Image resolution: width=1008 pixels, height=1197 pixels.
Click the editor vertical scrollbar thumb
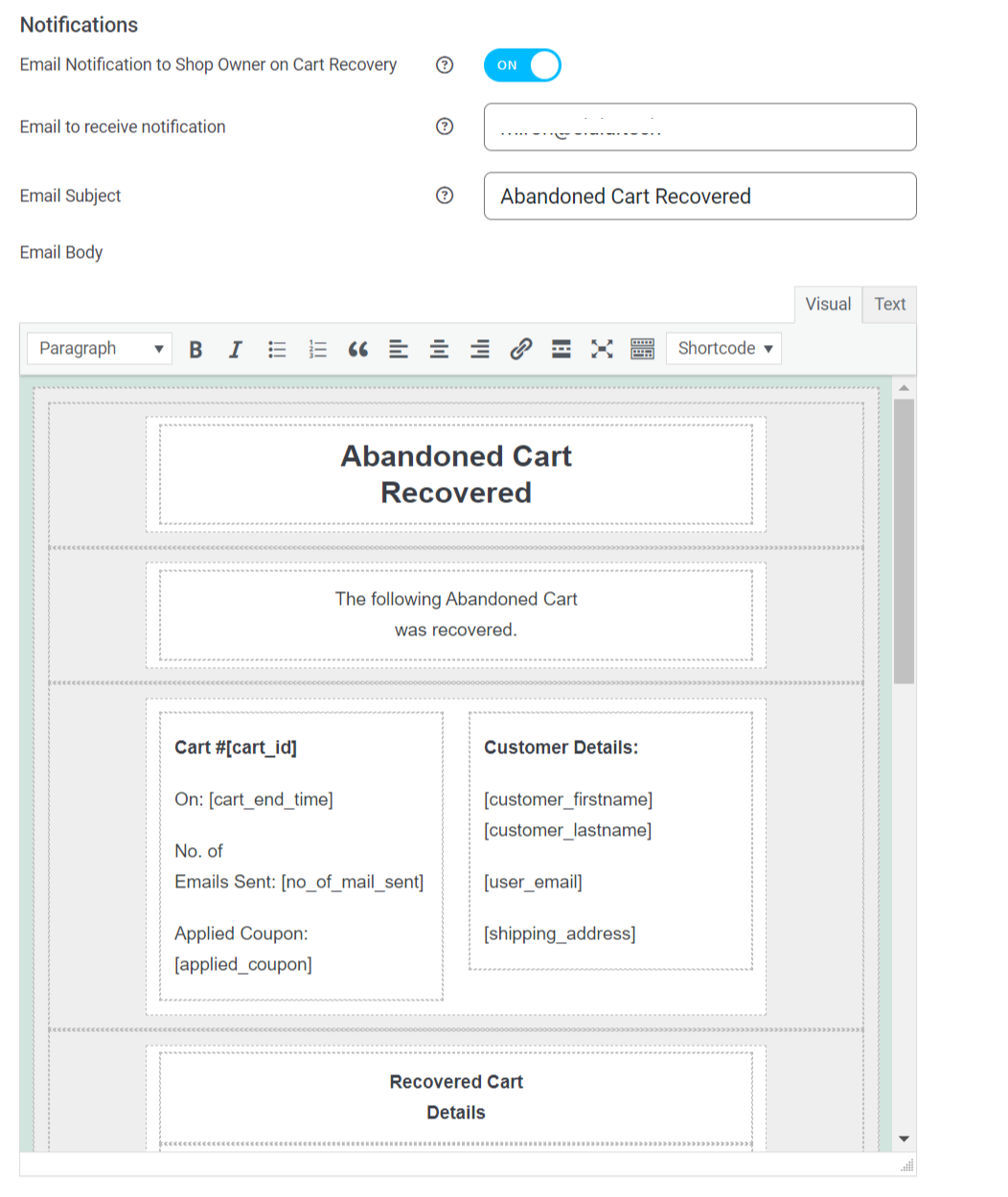click(904, 541)
